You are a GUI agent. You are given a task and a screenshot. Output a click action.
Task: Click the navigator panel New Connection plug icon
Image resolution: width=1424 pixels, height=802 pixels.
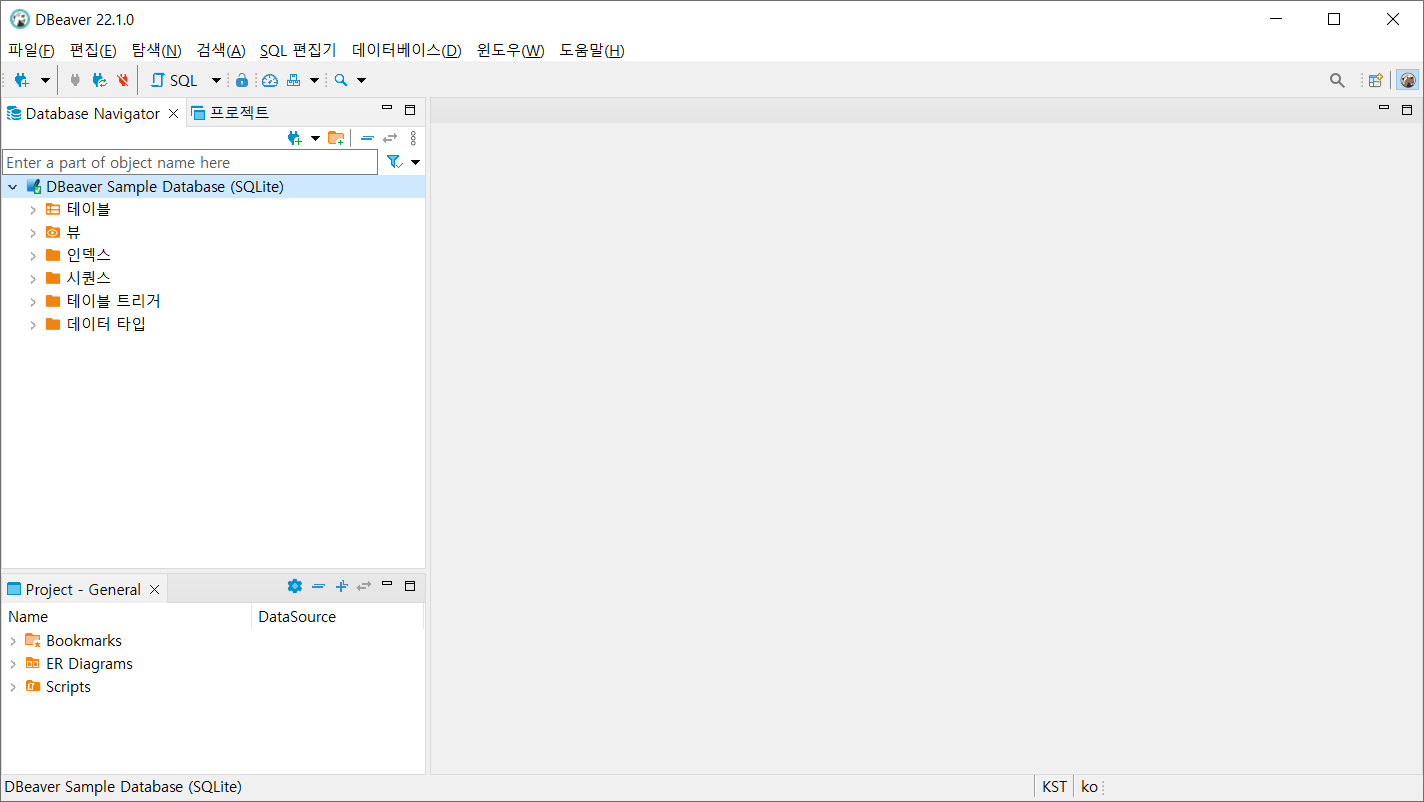[294, 138]
